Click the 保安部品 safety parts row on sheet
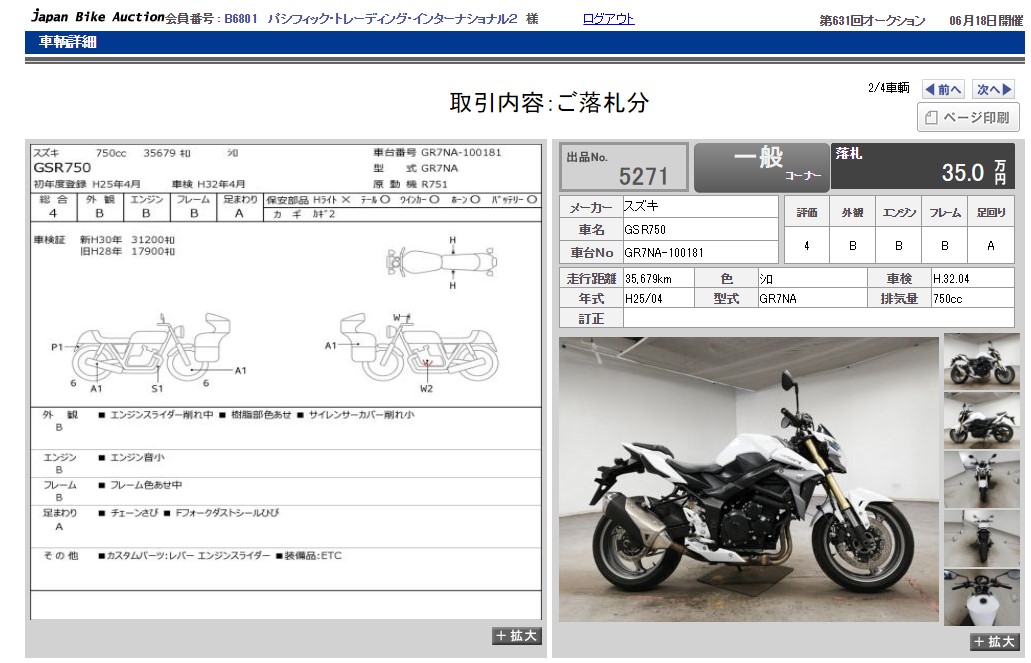Screen dimensions: 1031x663 click(402, 199)
